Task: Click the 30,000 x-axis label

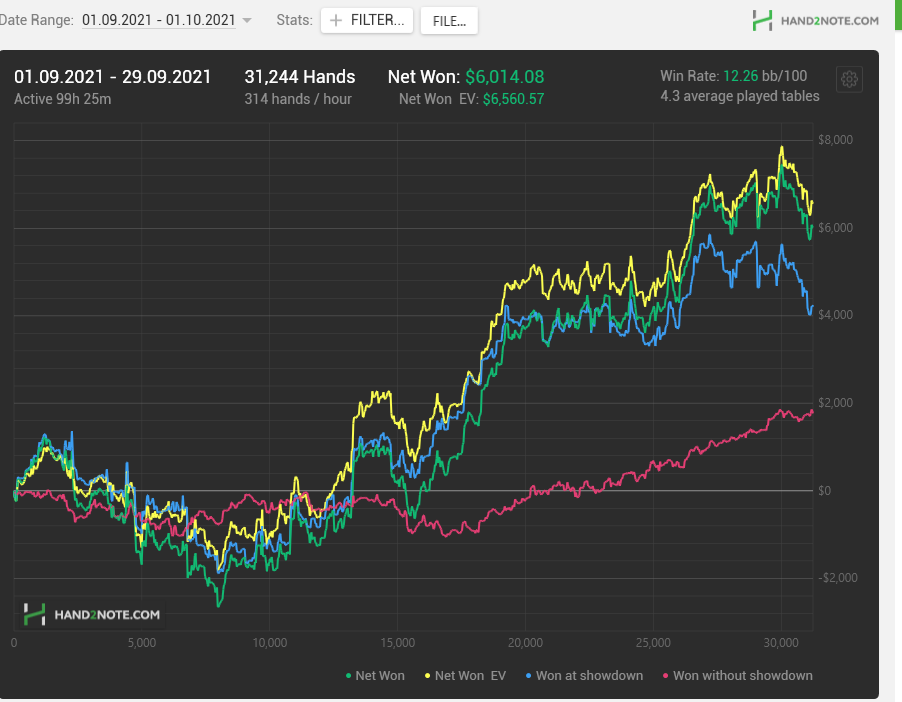Action: point(781,643)
